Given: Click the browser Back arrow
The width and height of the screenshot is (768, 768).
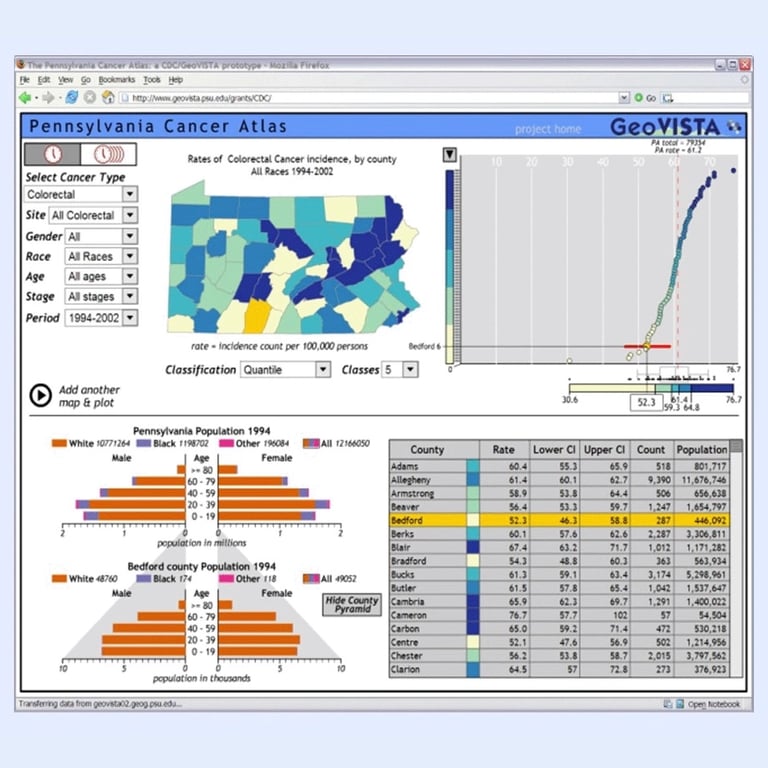Looking at the screenshot, I should coord(25,97).
